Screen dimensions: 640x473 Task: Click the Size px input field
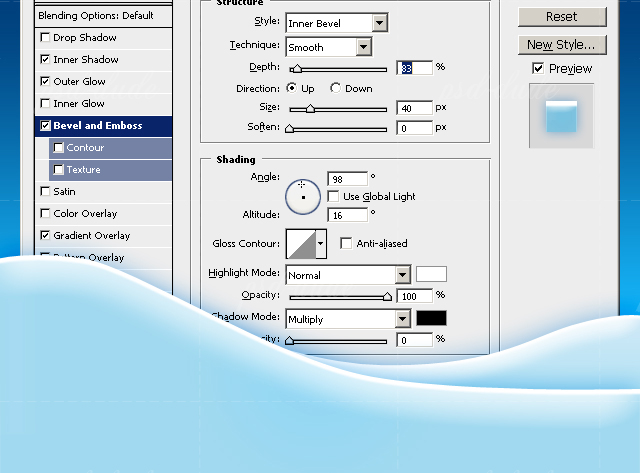pyautogui.click(x=414, y=108)
